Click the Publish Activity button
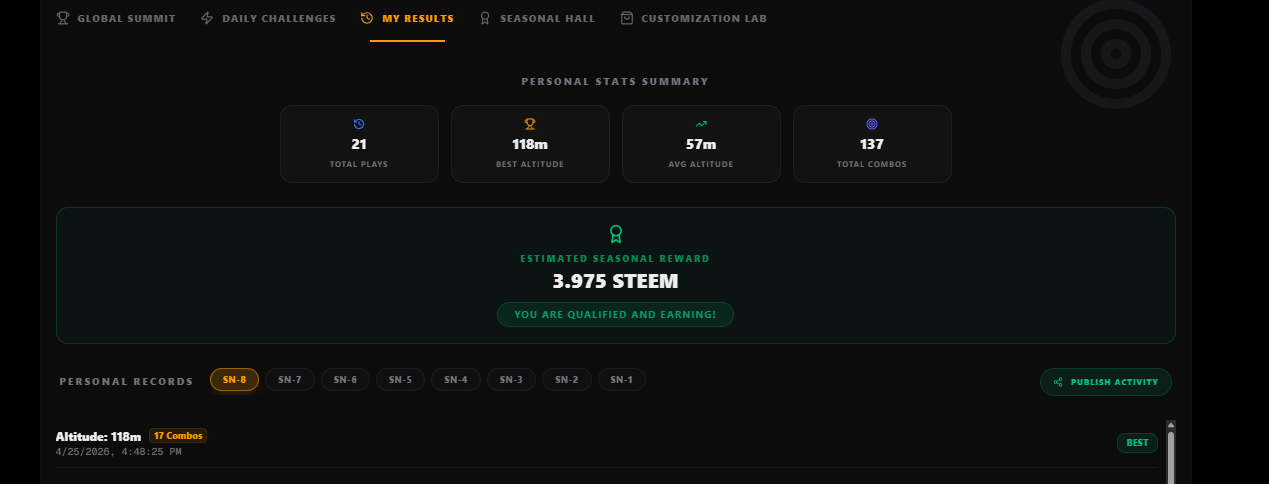Screen dimensions: 1269x484 click(1106, 382)
